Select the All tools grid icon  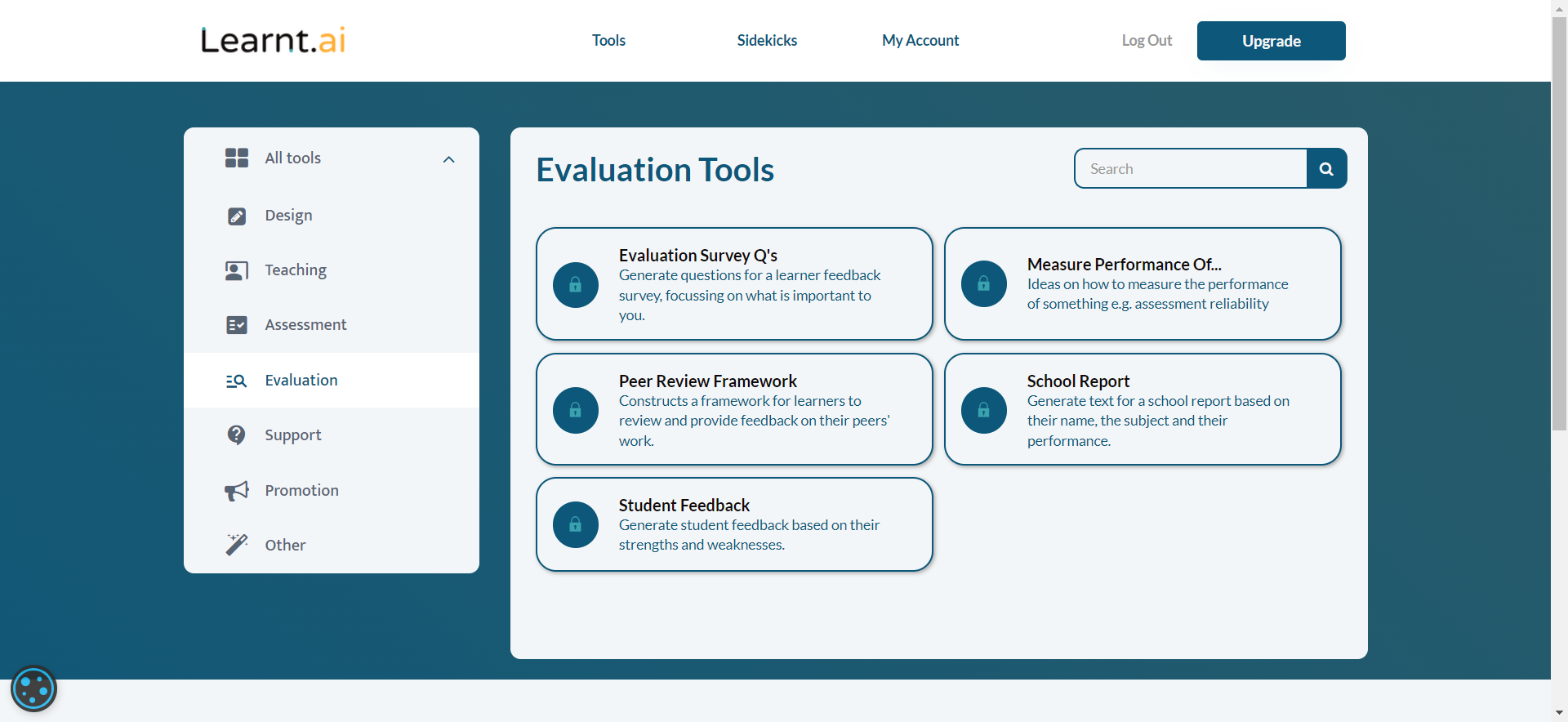click(236, 158)
